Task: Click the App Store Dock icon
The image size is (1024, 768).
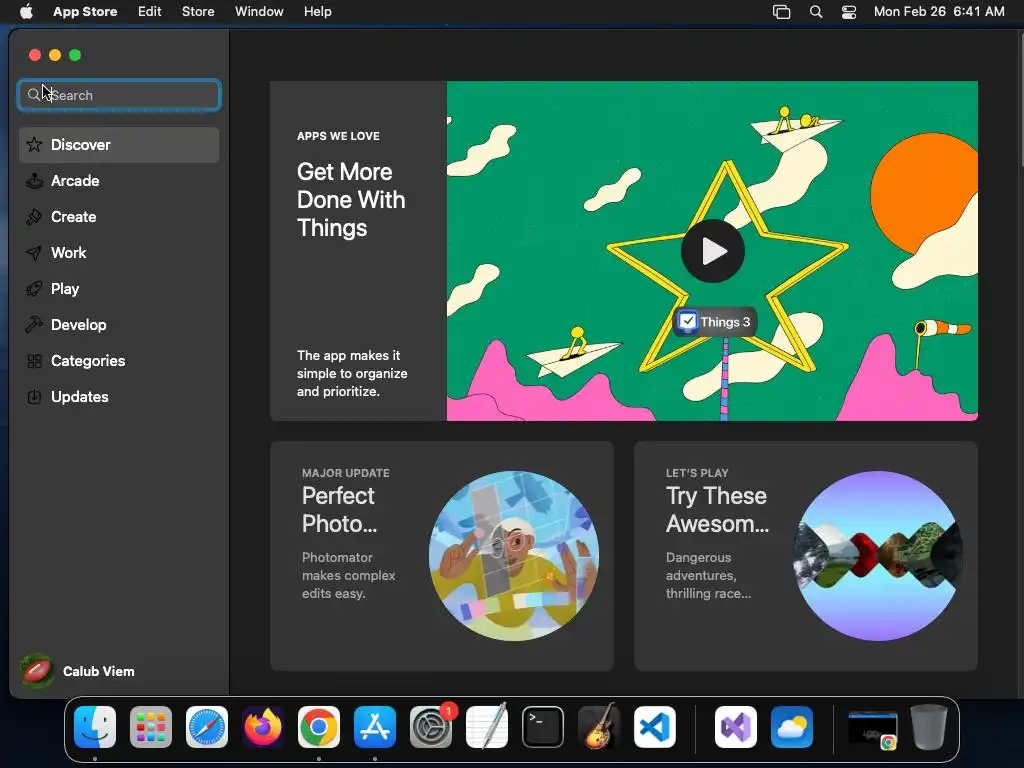Action: [375, 727]
